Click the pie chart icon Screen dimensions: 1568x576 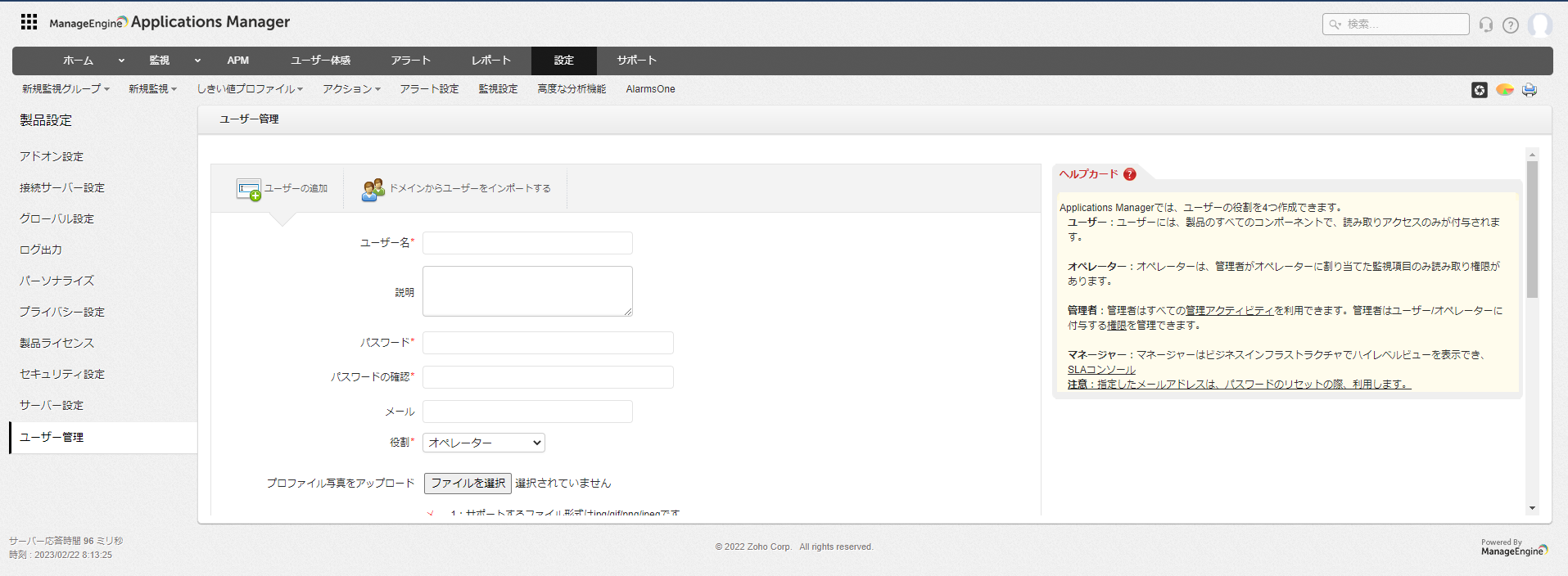coord(1505,90)
